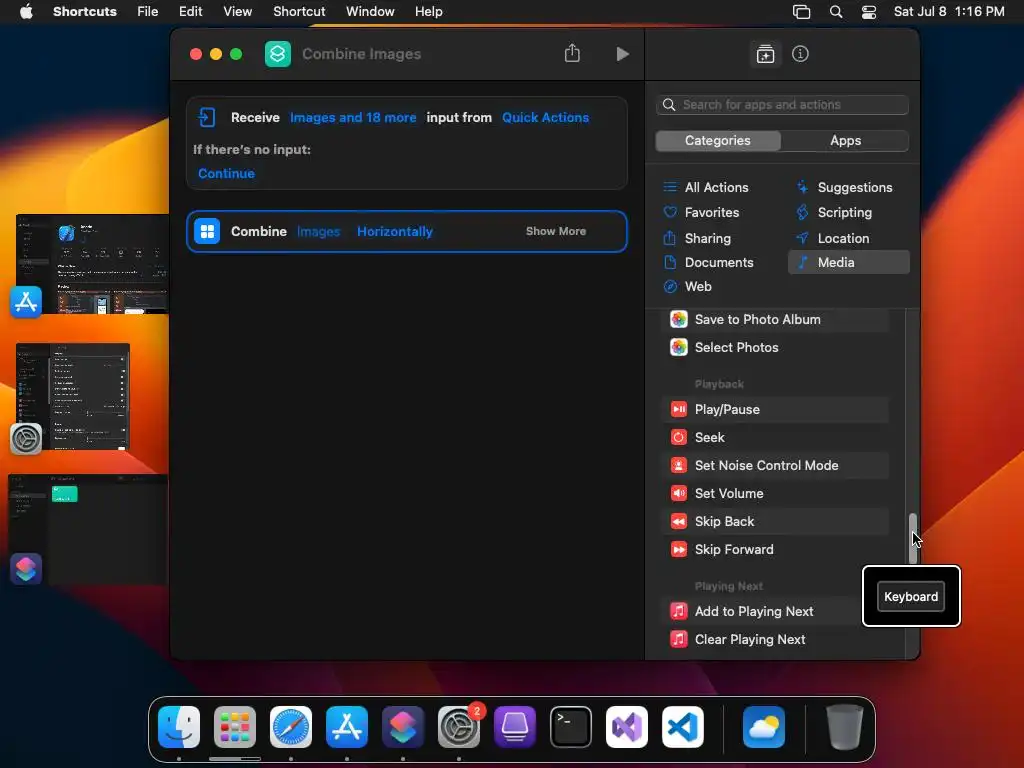Image resolution: width=1024 pixels, height=768 pixels.
Task: Open Launchpad from the Dock
Action: 235,727
